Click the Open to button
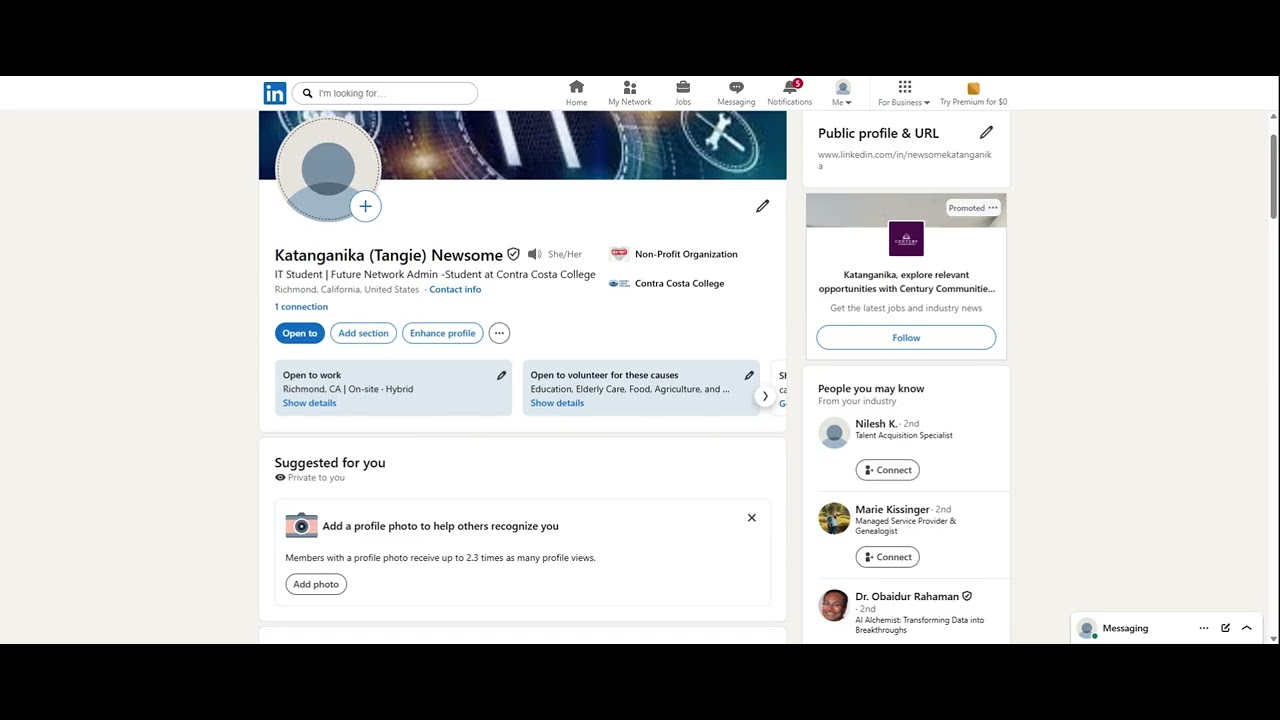The width and height of the screenshot is (1280, 720). [300, 333]
